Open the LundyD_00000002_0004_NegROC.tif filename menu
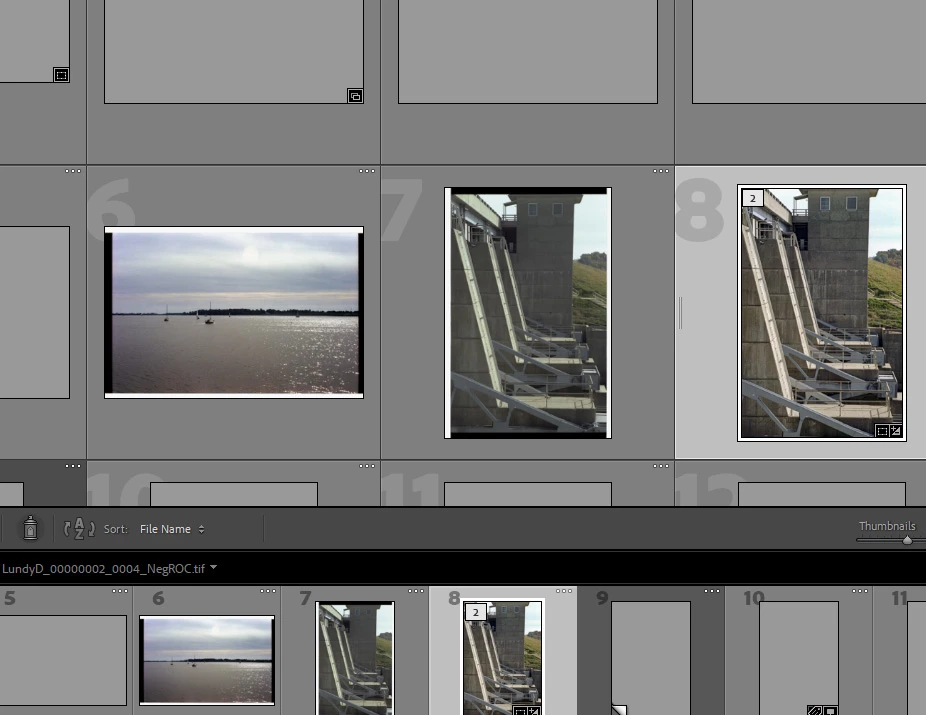 coord(110,569)
